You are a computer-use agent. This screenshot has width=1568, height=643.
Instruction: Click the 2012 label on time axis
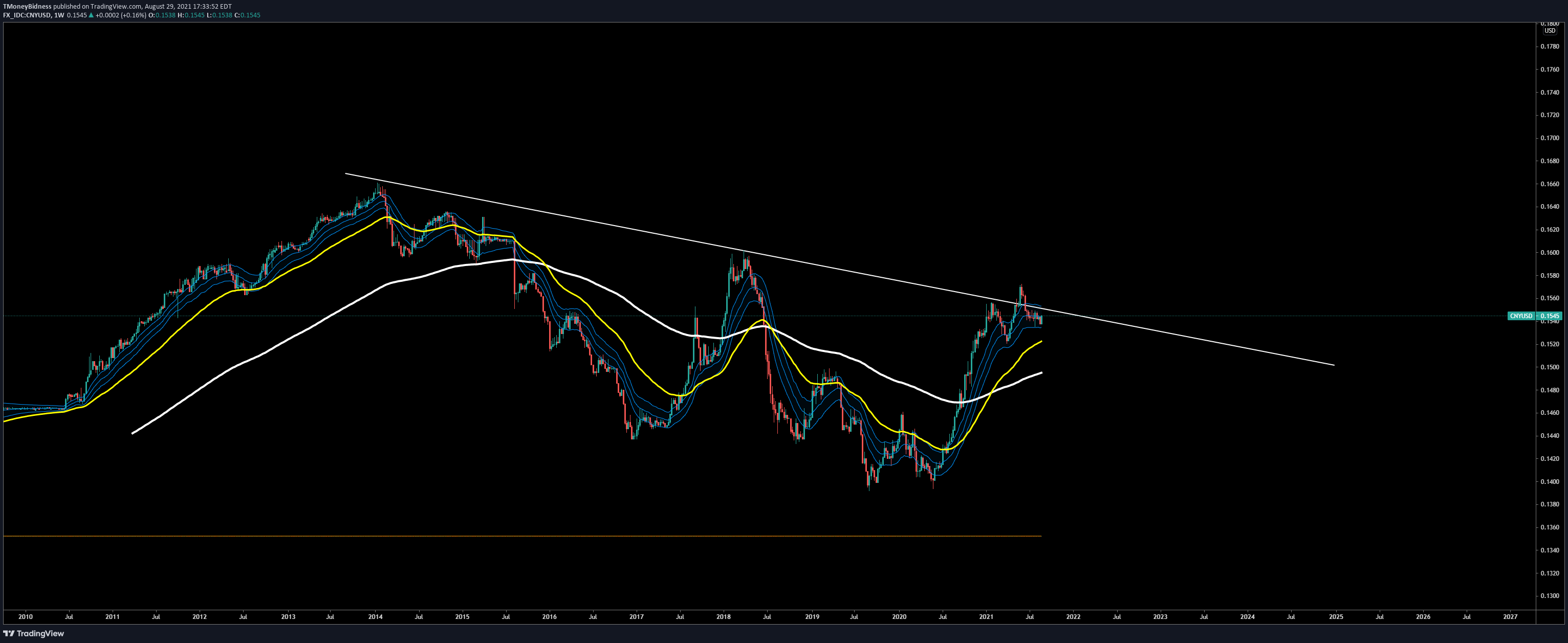pyautogui.click(x=199, y=616)
